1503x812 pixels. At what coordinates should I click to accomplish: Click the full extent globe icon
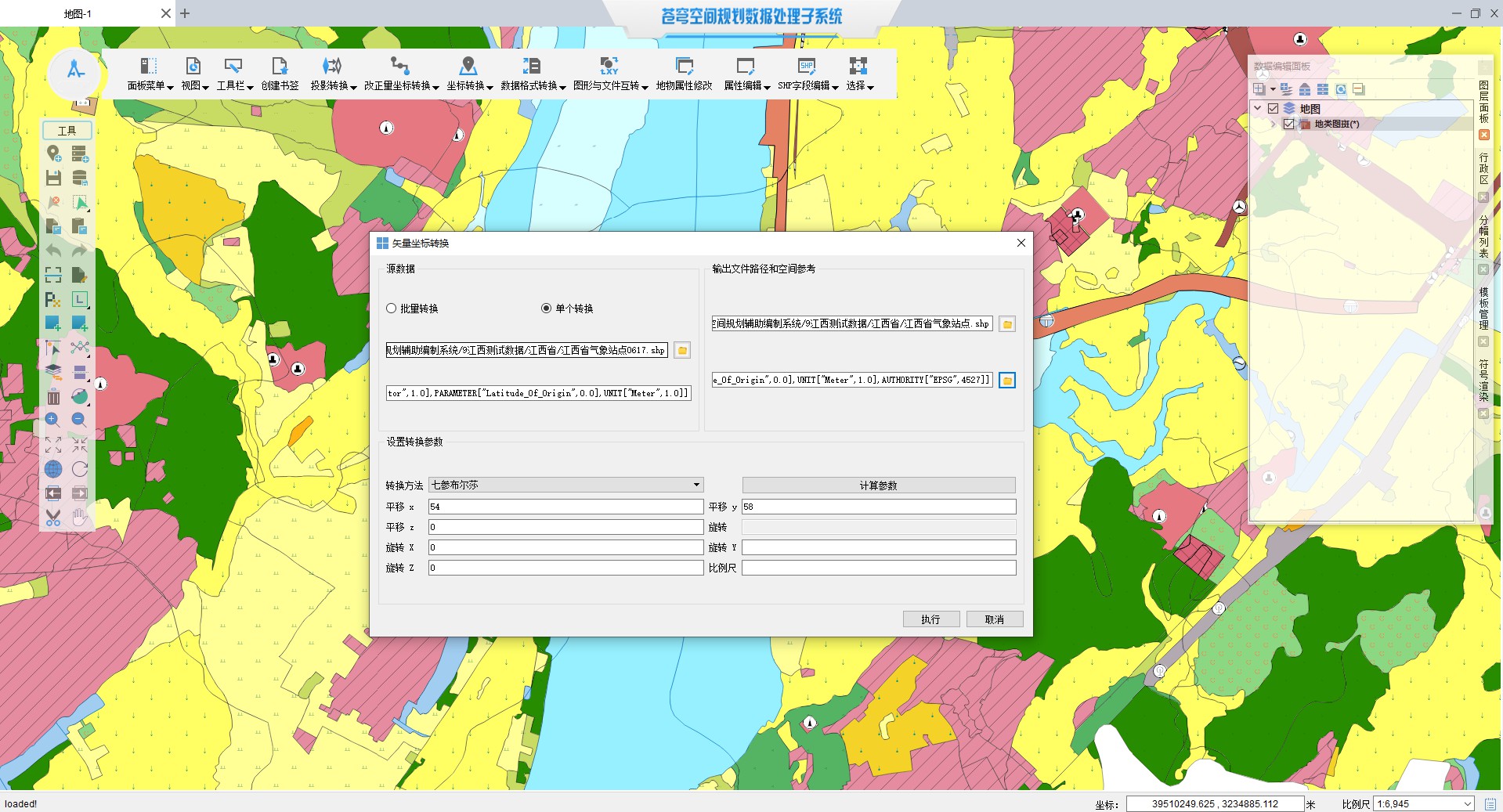click(x=52, y=469)
